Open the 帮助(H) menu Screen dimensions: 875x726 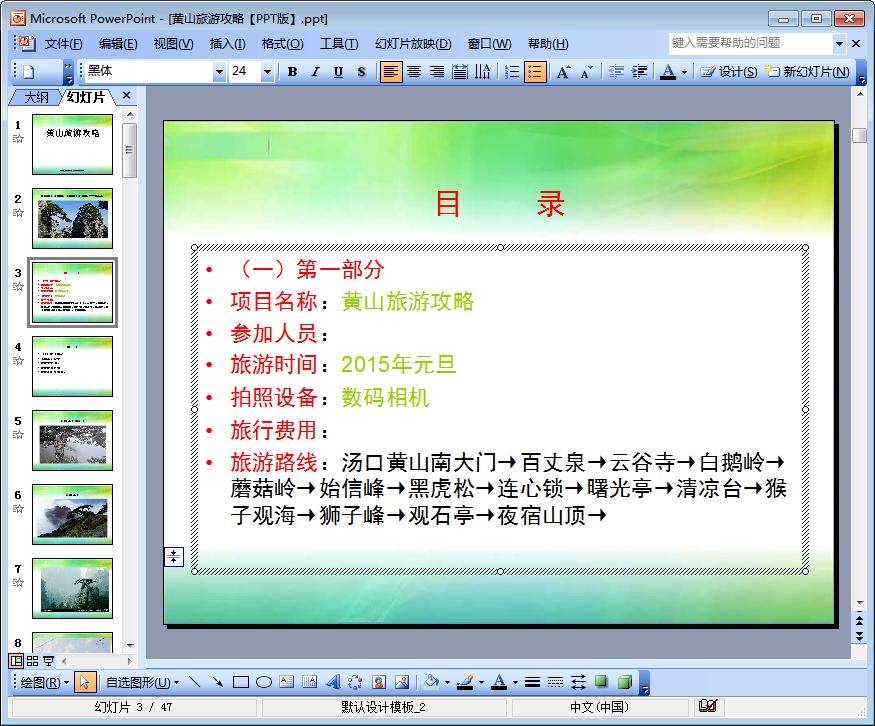(548, 44)
